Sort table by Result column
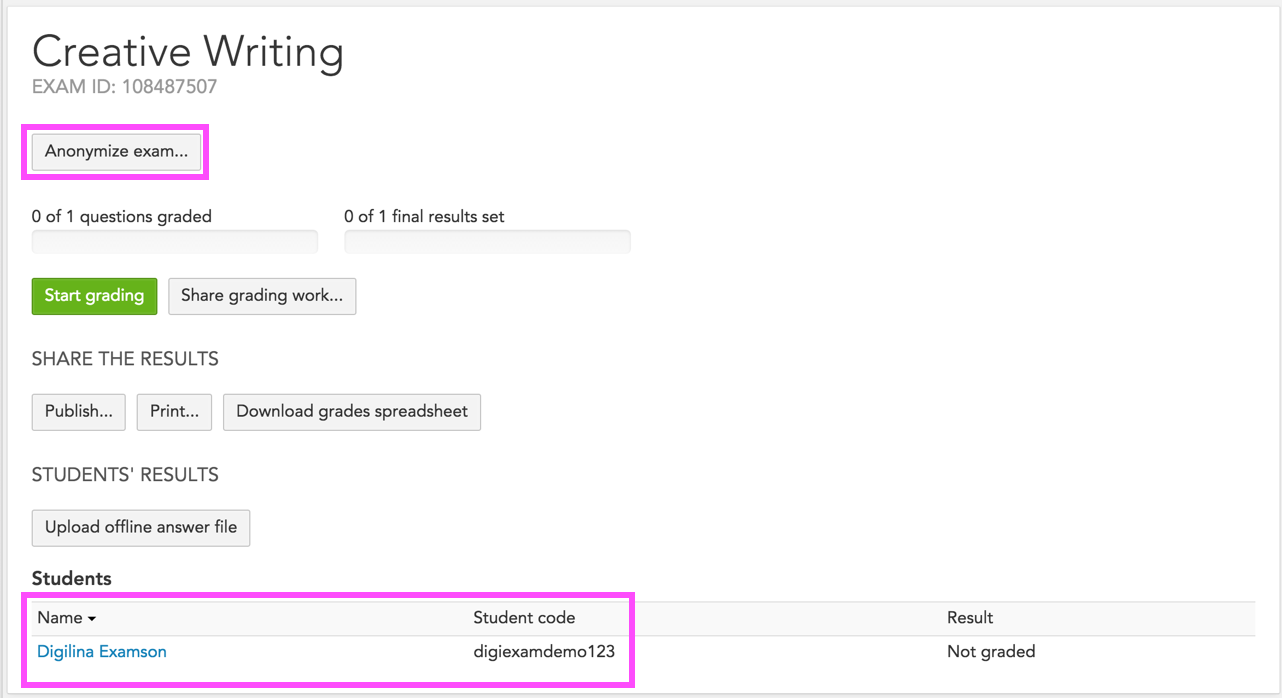The height and width of the screenshot is (698, 1282). pyautogui.click(x=970, y=619)
